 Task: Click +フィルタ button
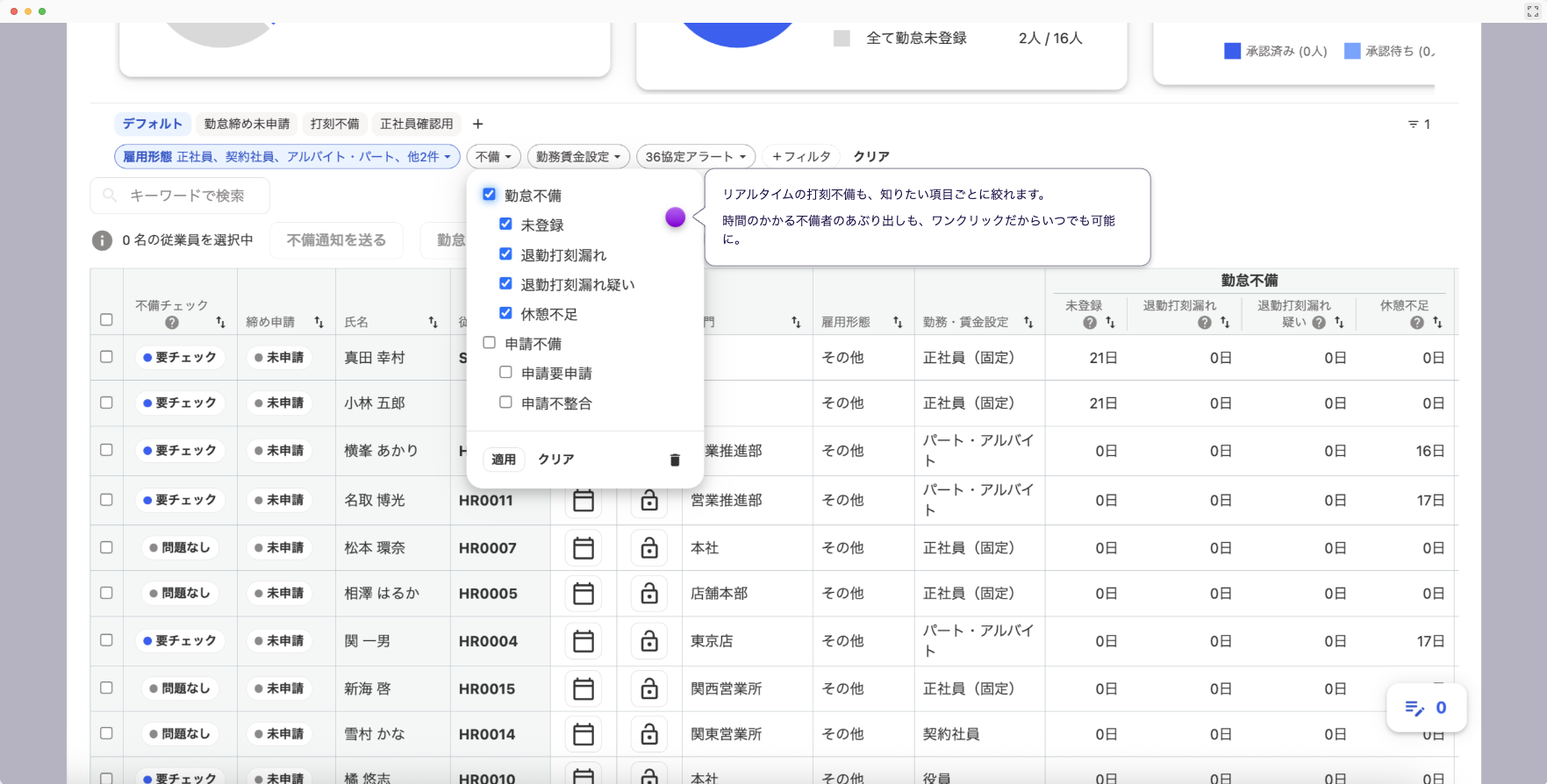pos(802,156)
